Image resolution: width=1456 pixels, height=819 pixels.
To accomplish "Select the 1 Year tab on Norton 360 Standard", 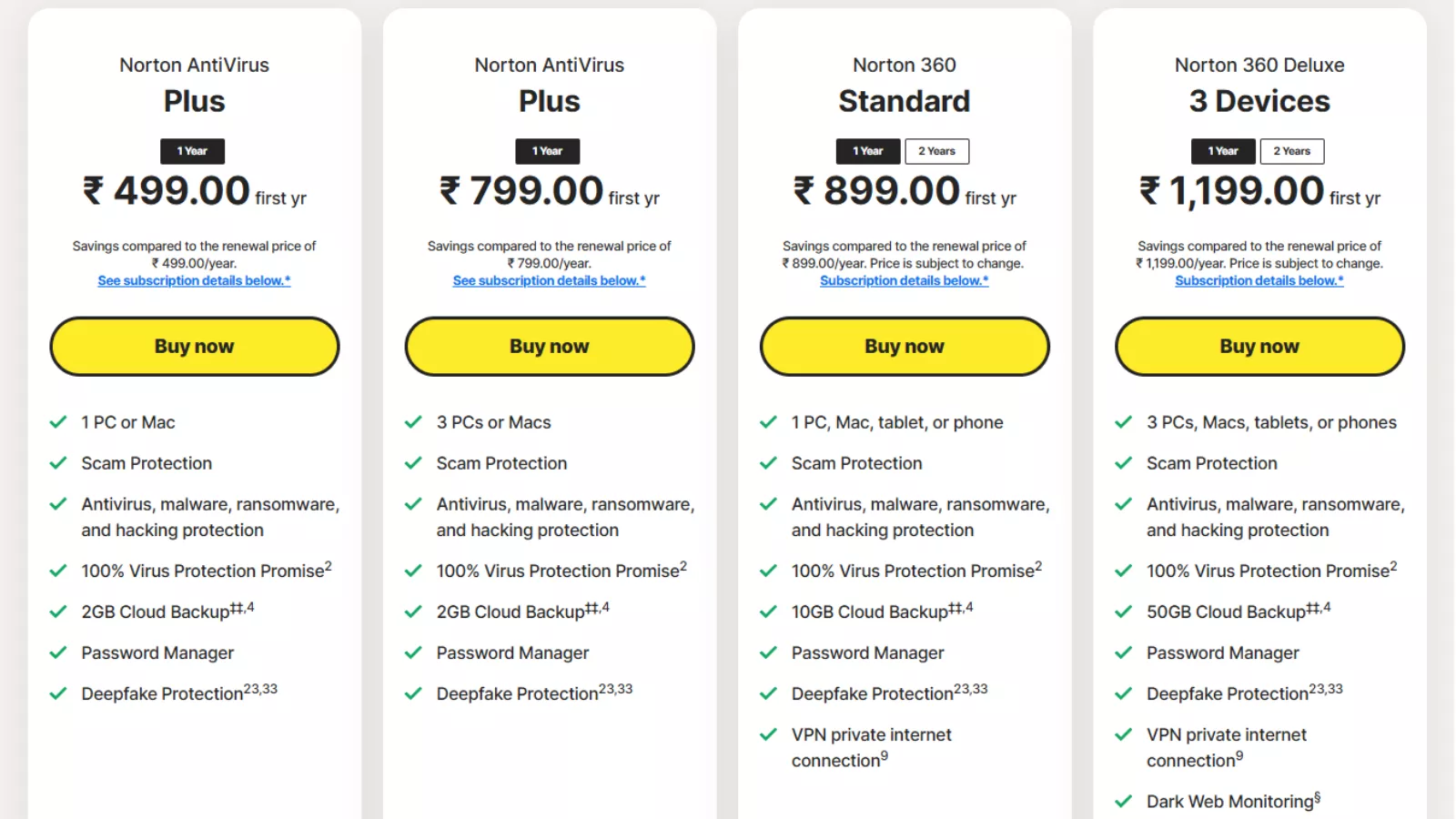I will click(867, 151).
